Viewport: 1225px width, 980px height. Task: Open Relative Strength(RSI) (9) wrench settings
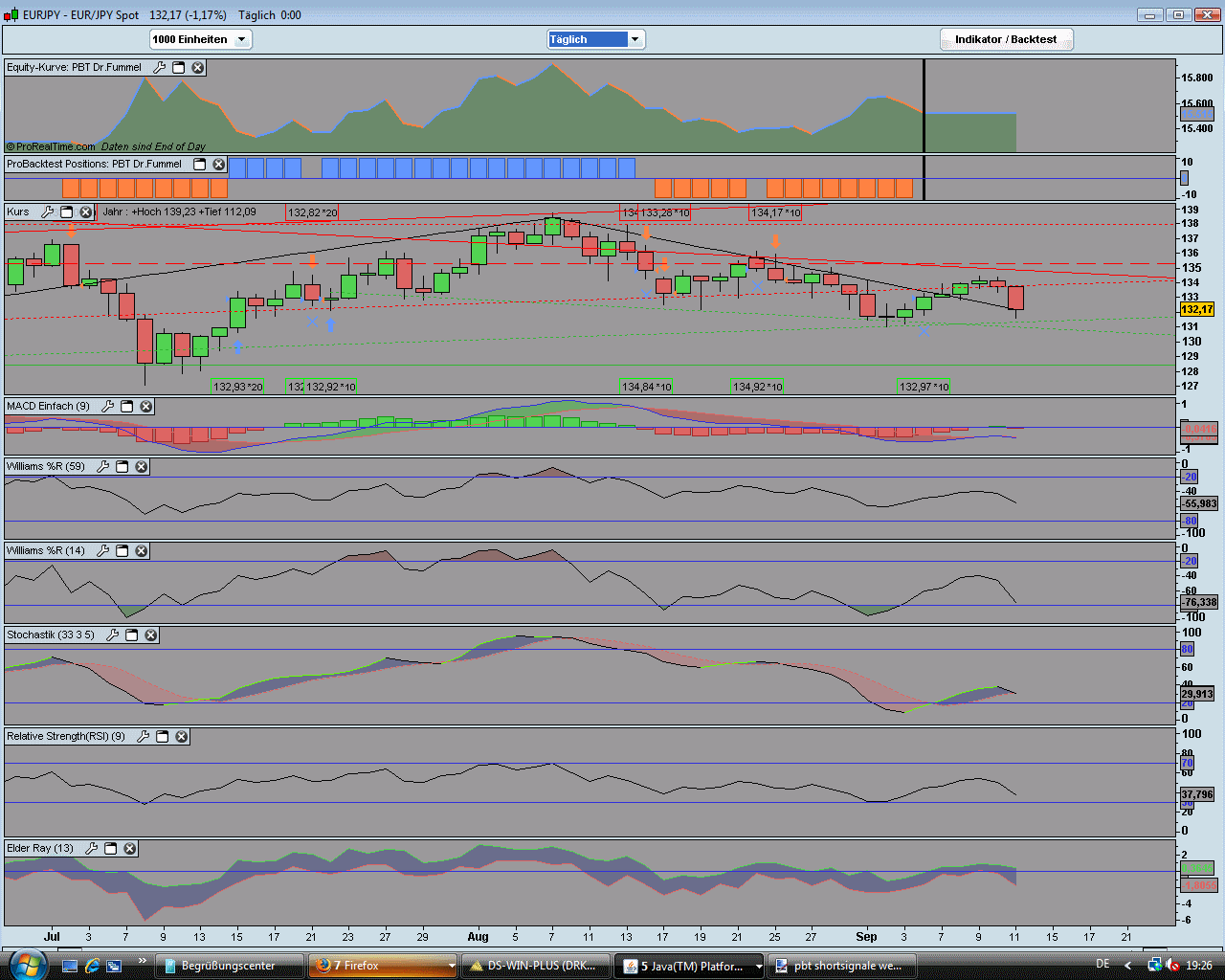pos(144,737)
